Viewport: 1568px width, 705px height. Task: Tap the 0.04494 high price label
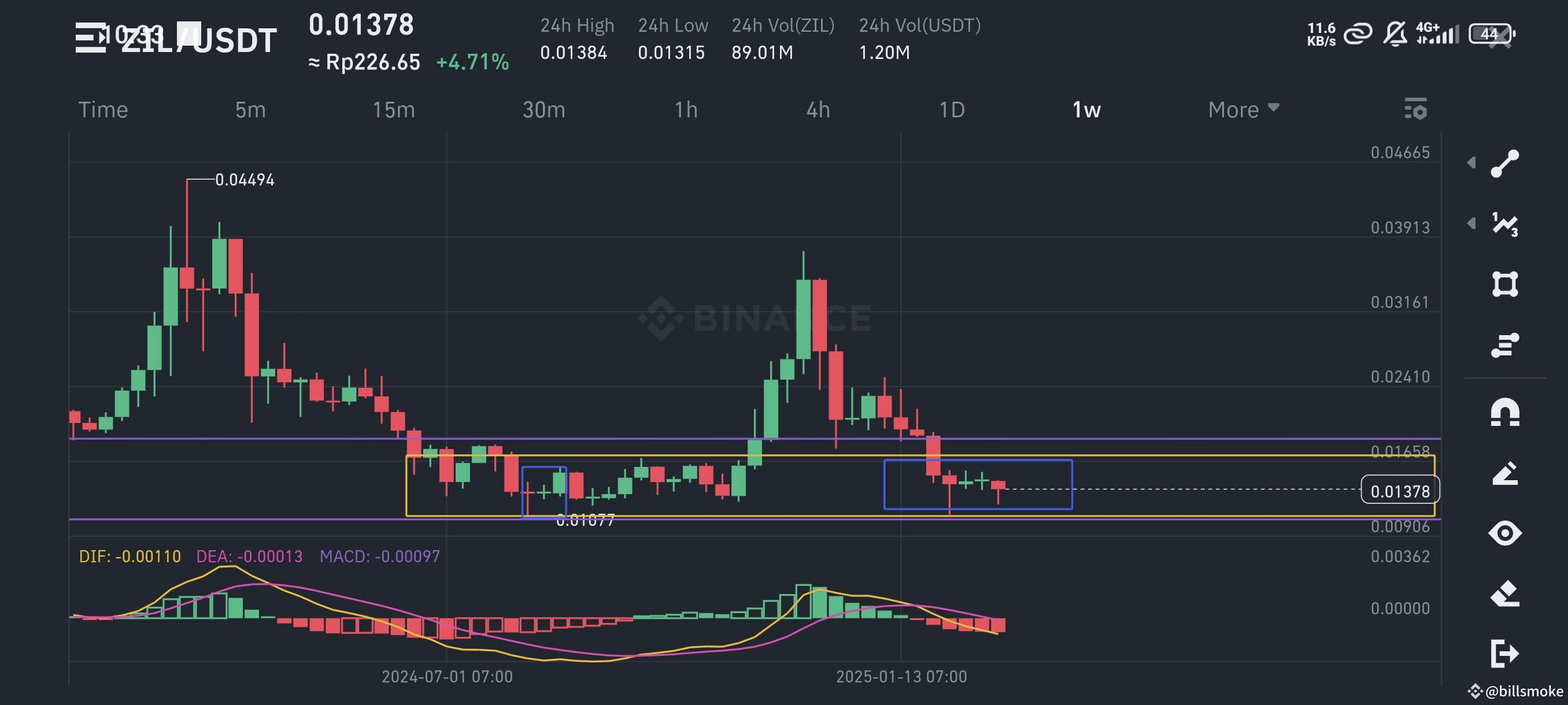[244, 180]
